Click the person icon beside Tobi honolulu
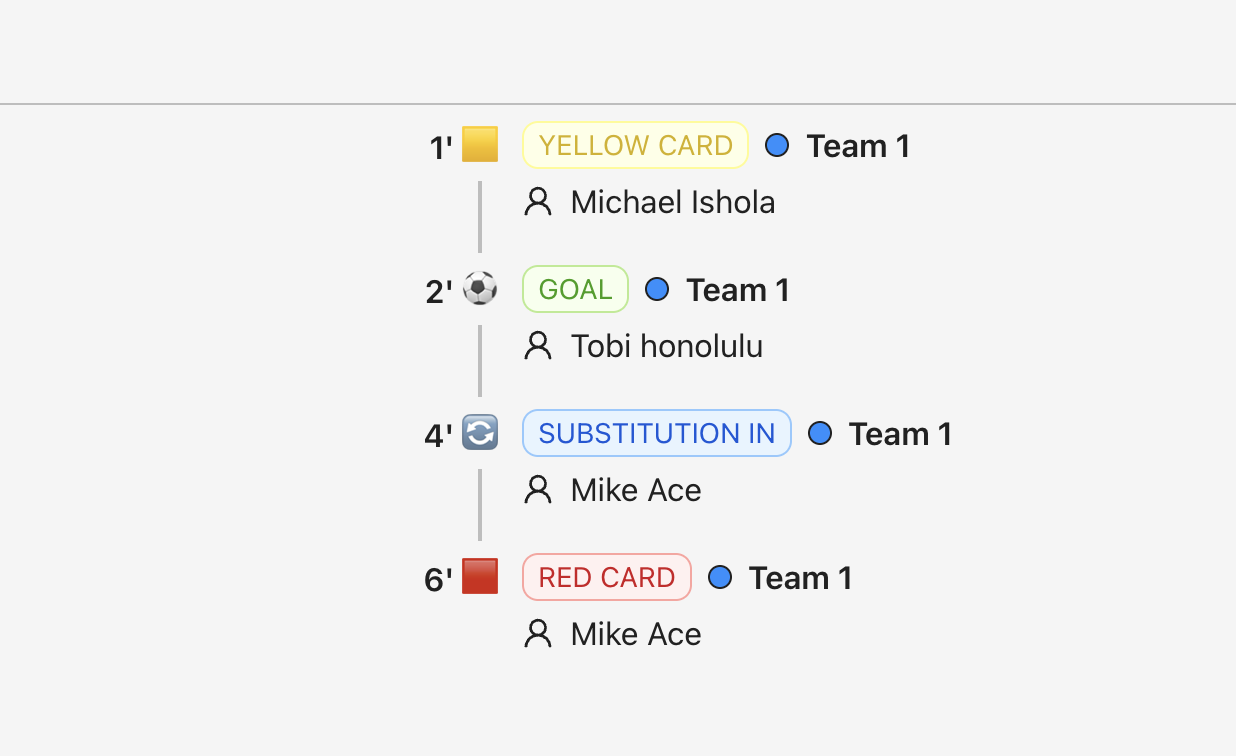Screen dimensions: 1236x756 click(x=538, y=346)
